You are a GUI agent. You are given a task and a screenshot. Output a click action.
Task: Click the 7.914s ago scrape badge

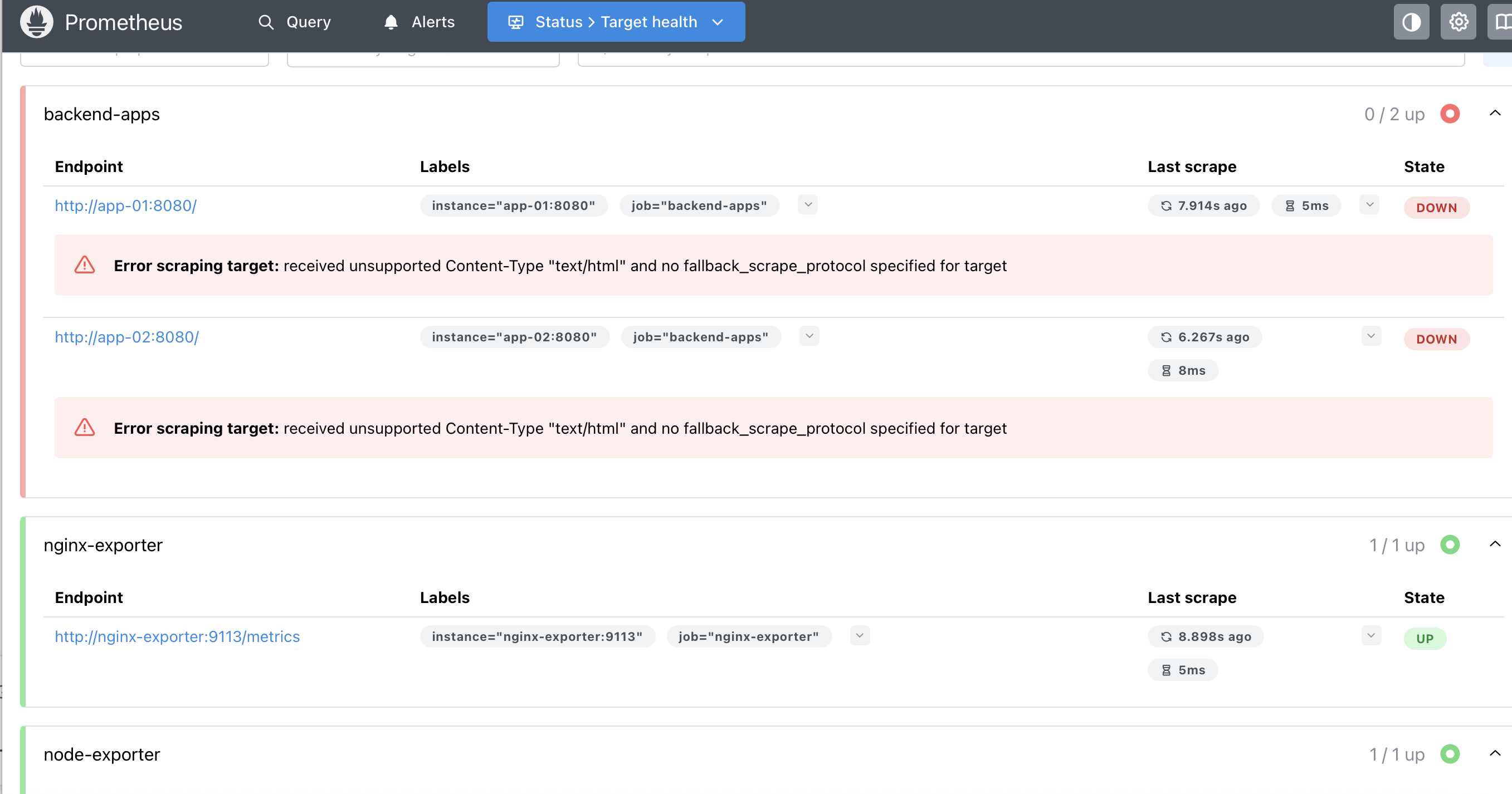(x=1203, y=205)
